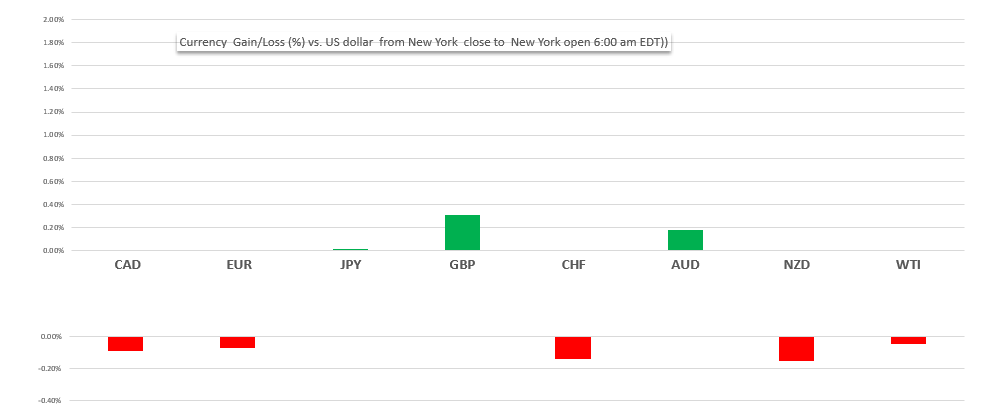Select the 1.00% y-axis value
The width and height of the screenshot is (1002, 414).
coord(52,135)
